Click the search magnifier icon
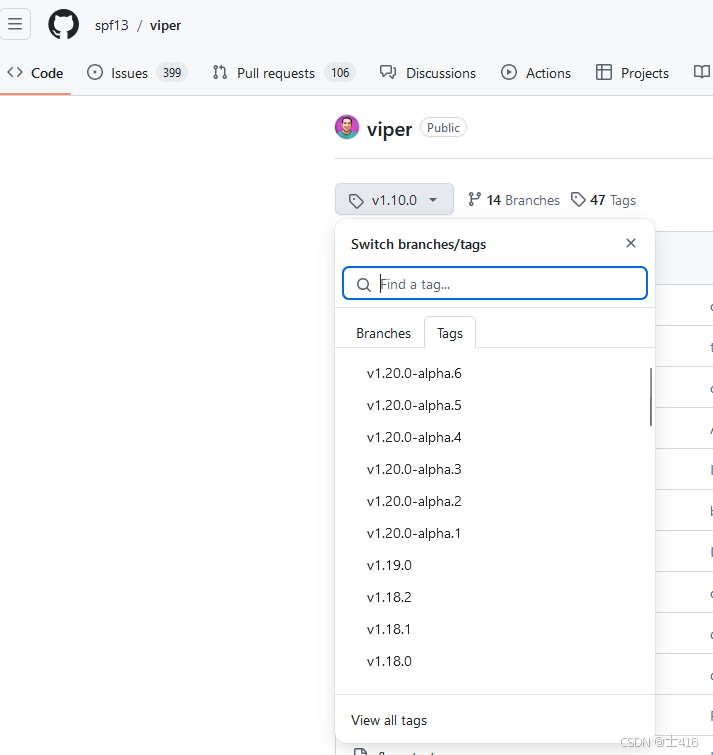713x755 pixels. pyautogui.click(x=364, y=285)
